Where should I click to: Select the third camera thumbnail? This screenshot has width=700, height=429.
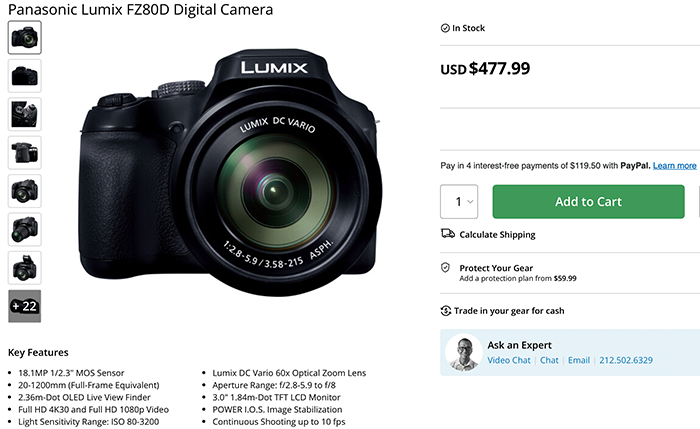pos(24,114)
